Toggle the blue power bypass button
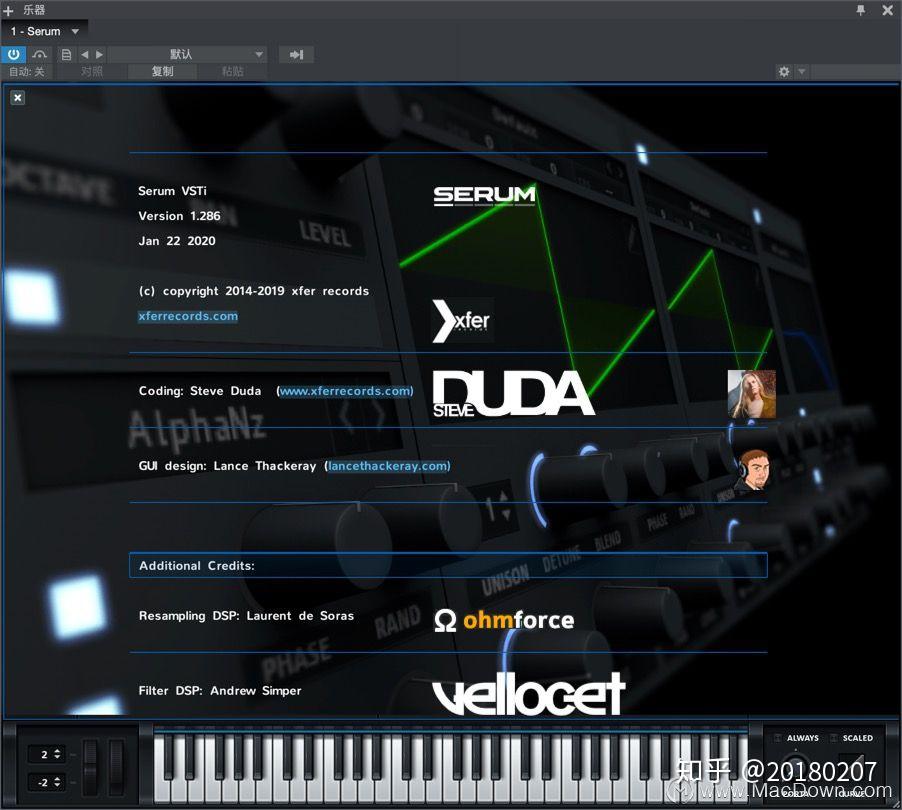902x810 pixels. click(13, 55)
